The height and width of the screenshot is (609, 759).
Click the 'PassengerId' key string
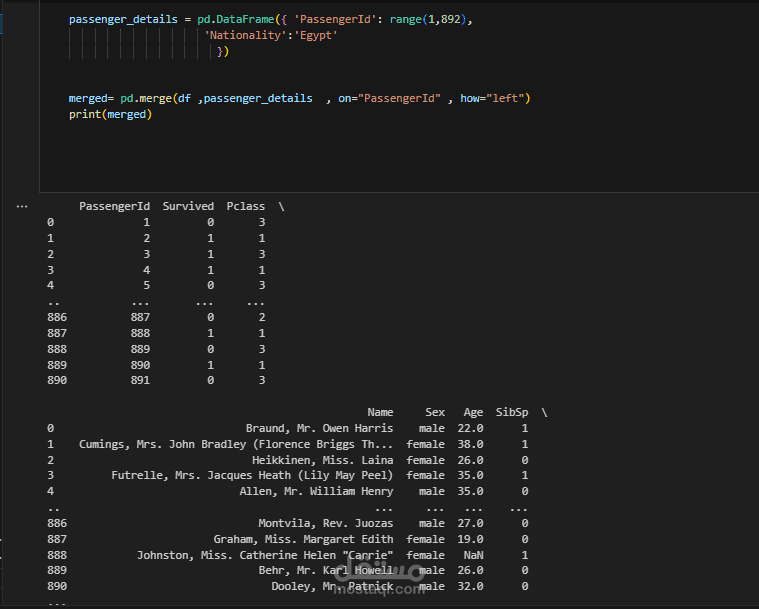click(x=335, y=19)
